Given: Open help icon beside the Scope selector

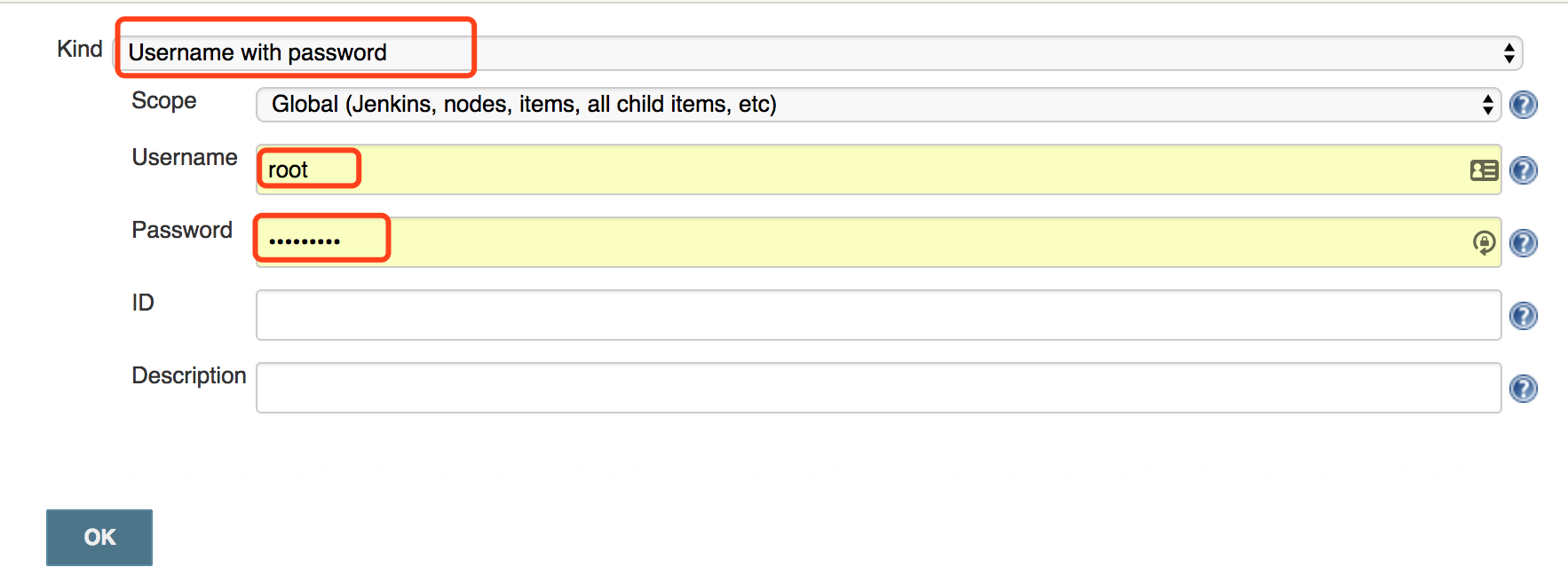Looking at the screenshot, I should click(x=1524, y=105).
